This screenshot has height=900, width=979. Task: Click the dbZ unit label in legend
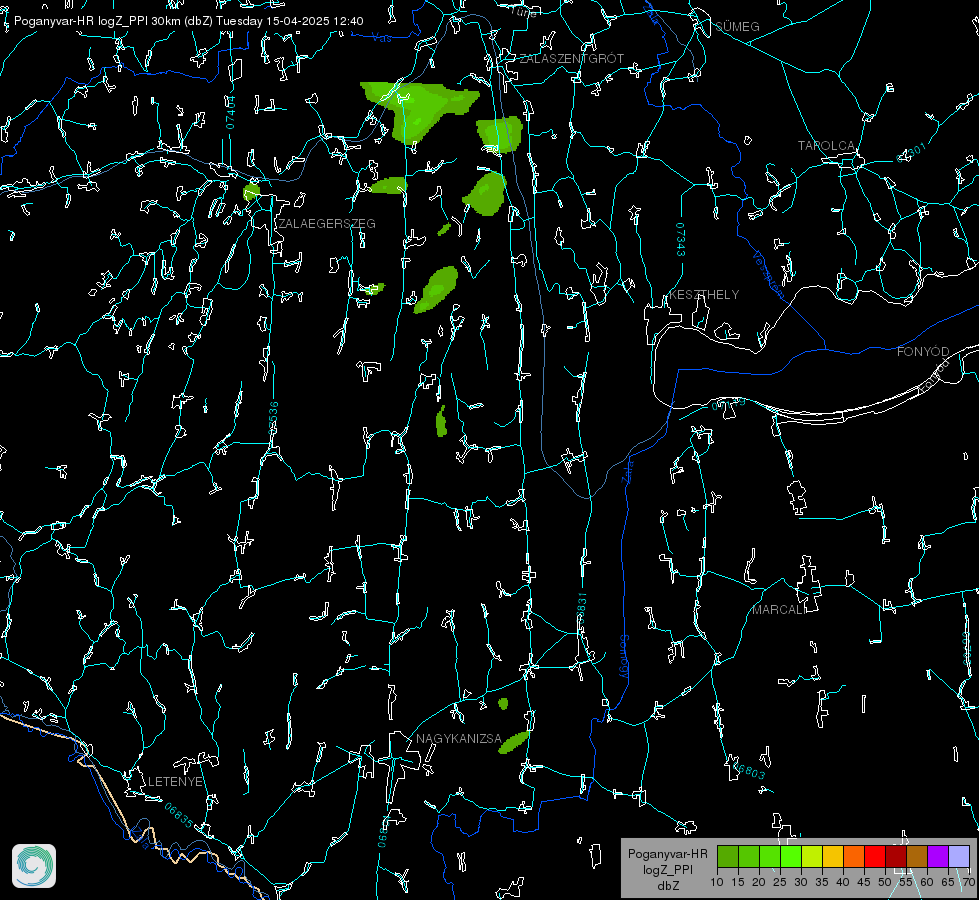668,886
